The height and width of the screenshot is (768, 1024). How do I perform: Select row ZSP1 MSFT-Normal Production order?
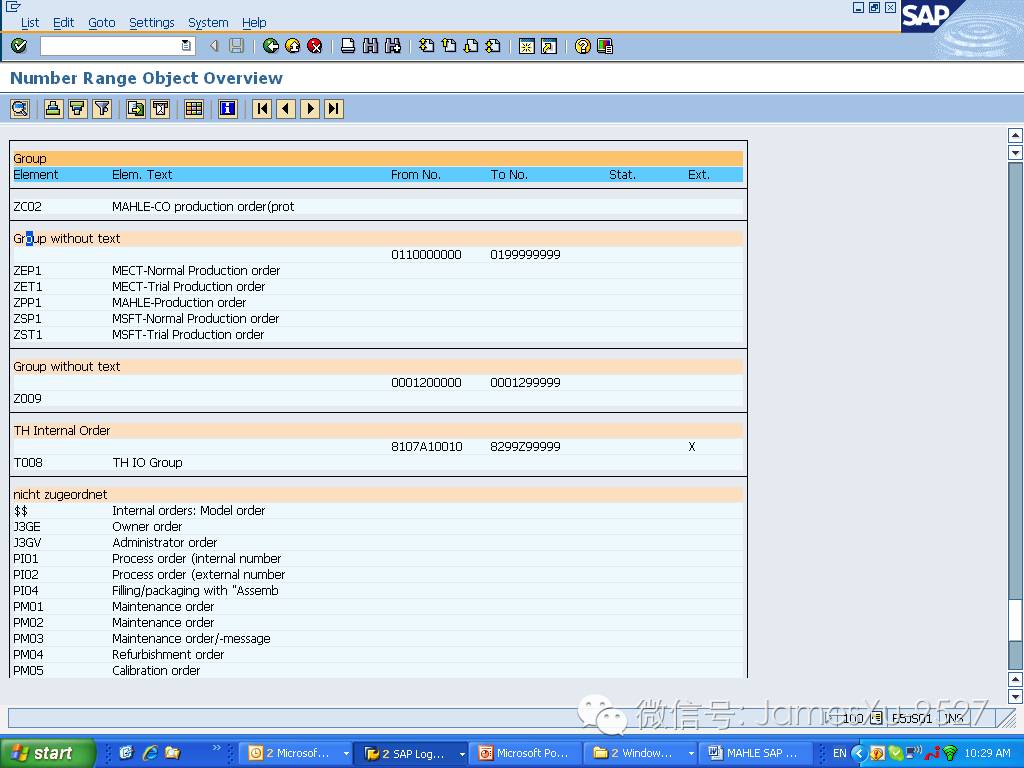378,319
